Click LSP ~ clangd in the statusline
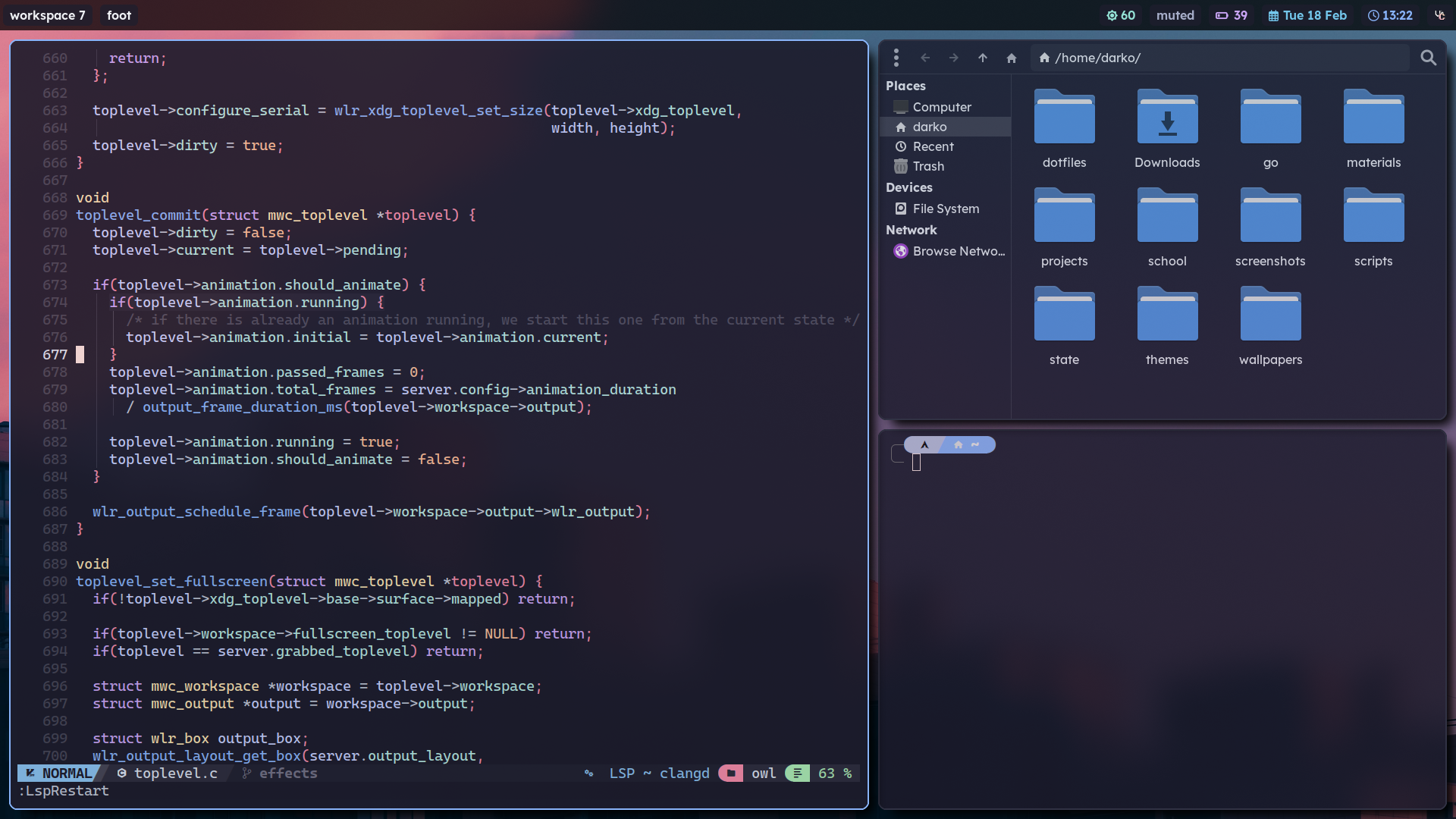This screenshot has height=819, width=1456. coord(659,773)
